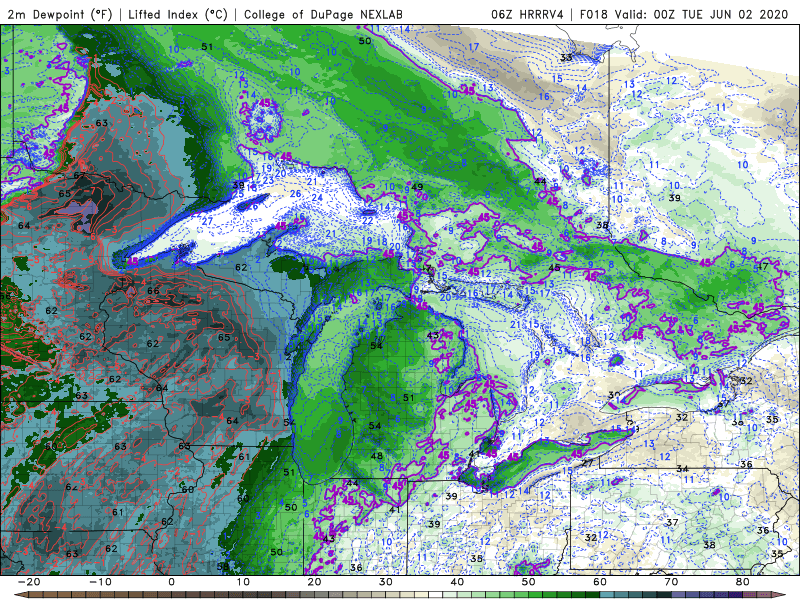This screenshot has height=600, width=800.
Task: Click the "College of DuPage NEXLAB" header text
Action: click(x=323, y=14)
